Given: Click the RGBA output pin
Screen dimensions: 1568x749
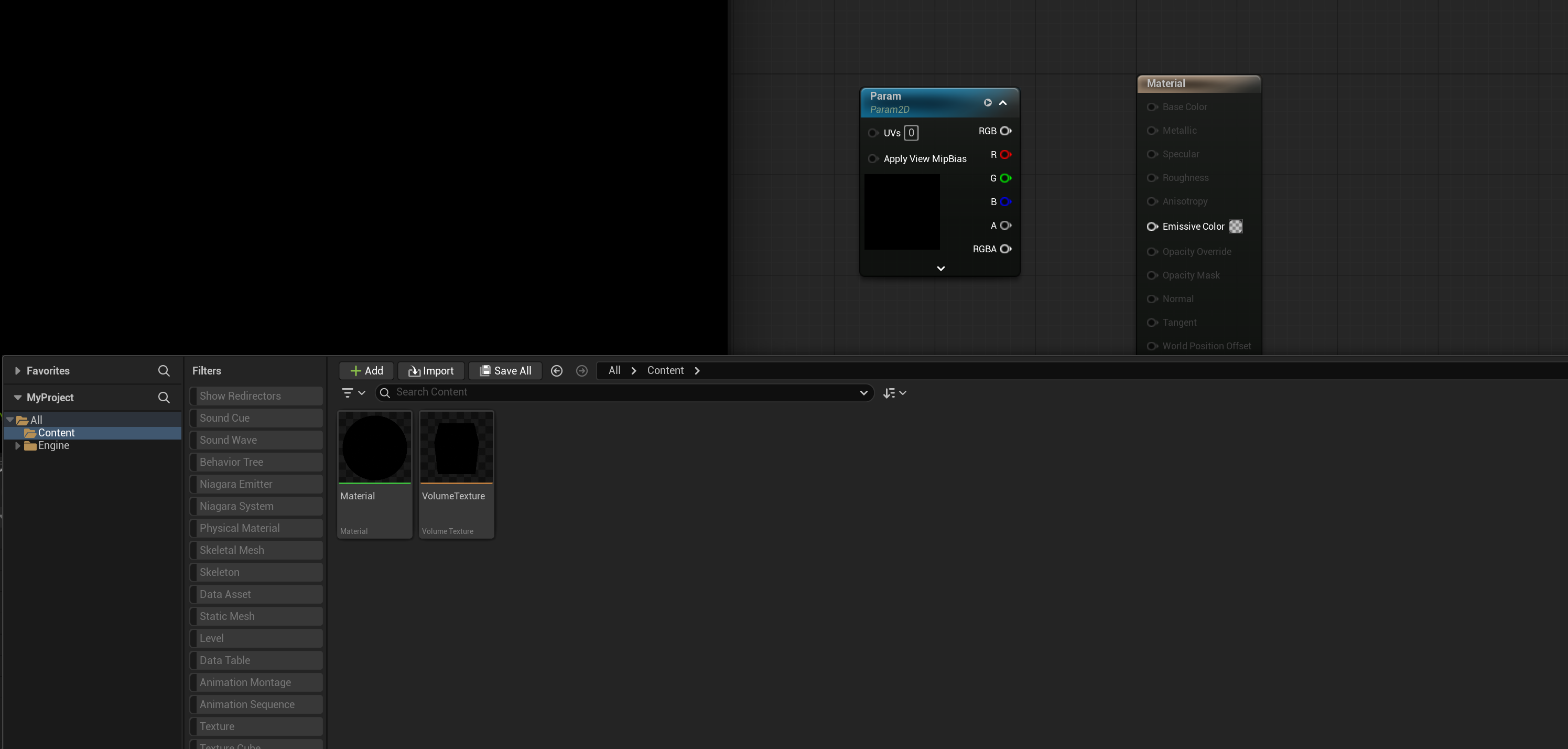Looking at the screenshot, I should click(x=1005, y=249).
